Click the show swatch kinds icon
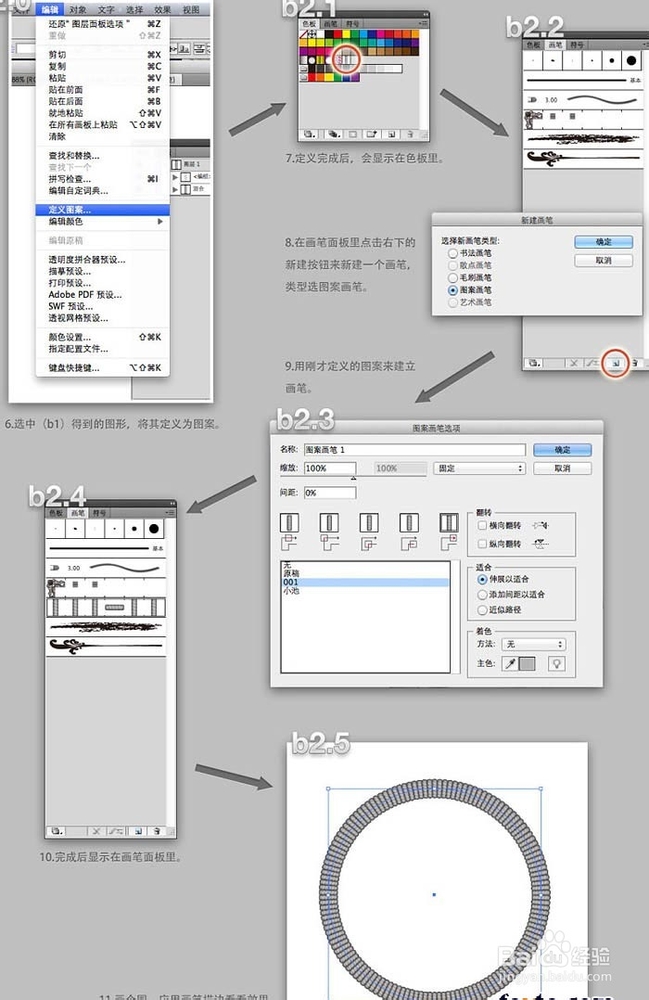 (x=333, y=135)
